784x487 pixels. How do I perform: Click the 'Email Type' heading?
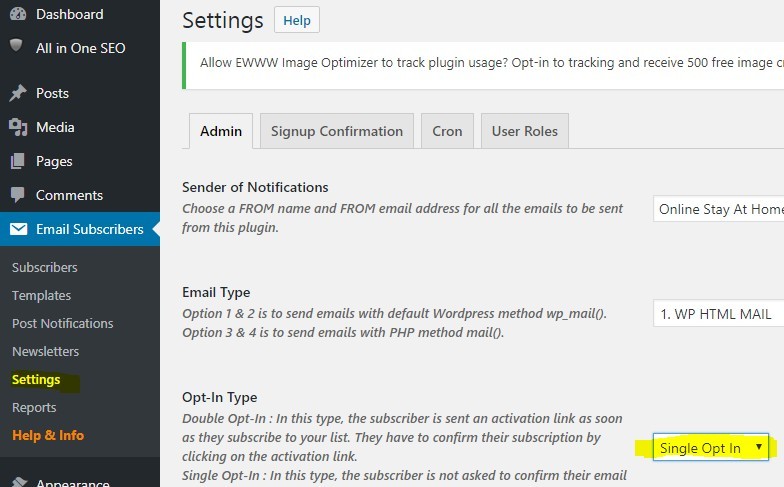[x=216, y=292]
